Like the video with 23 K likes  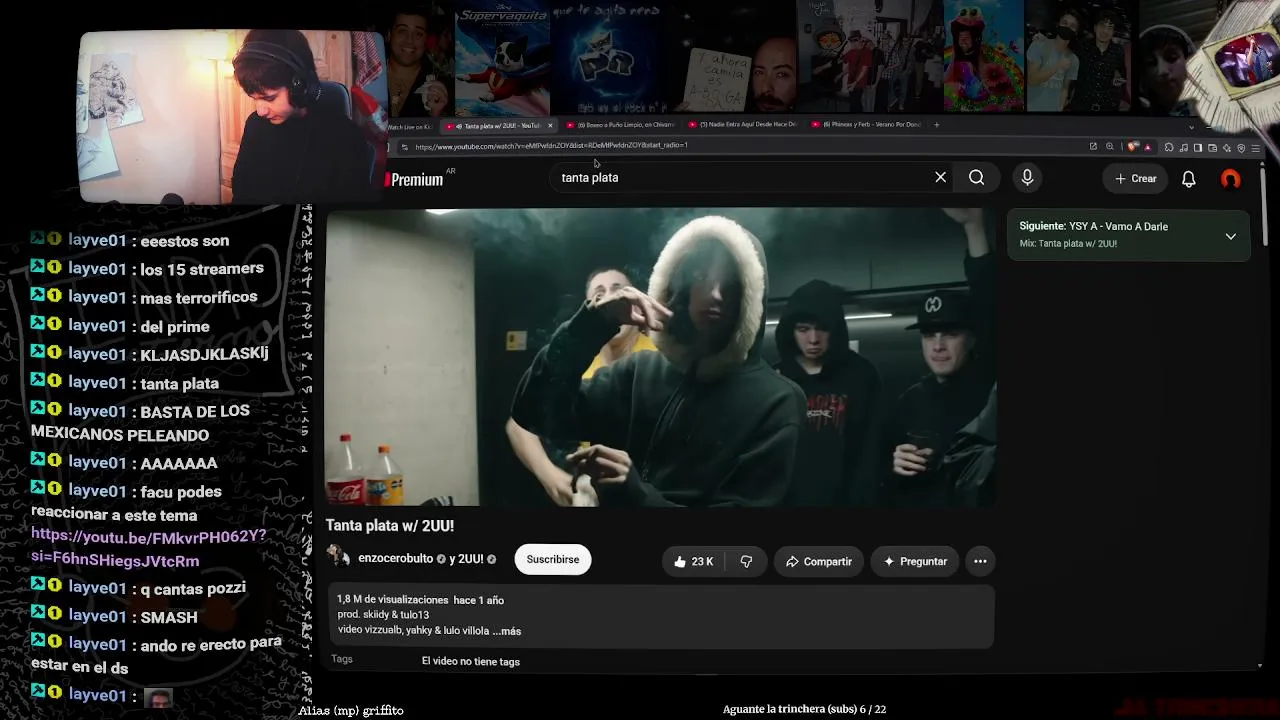(x=693, y=561)
